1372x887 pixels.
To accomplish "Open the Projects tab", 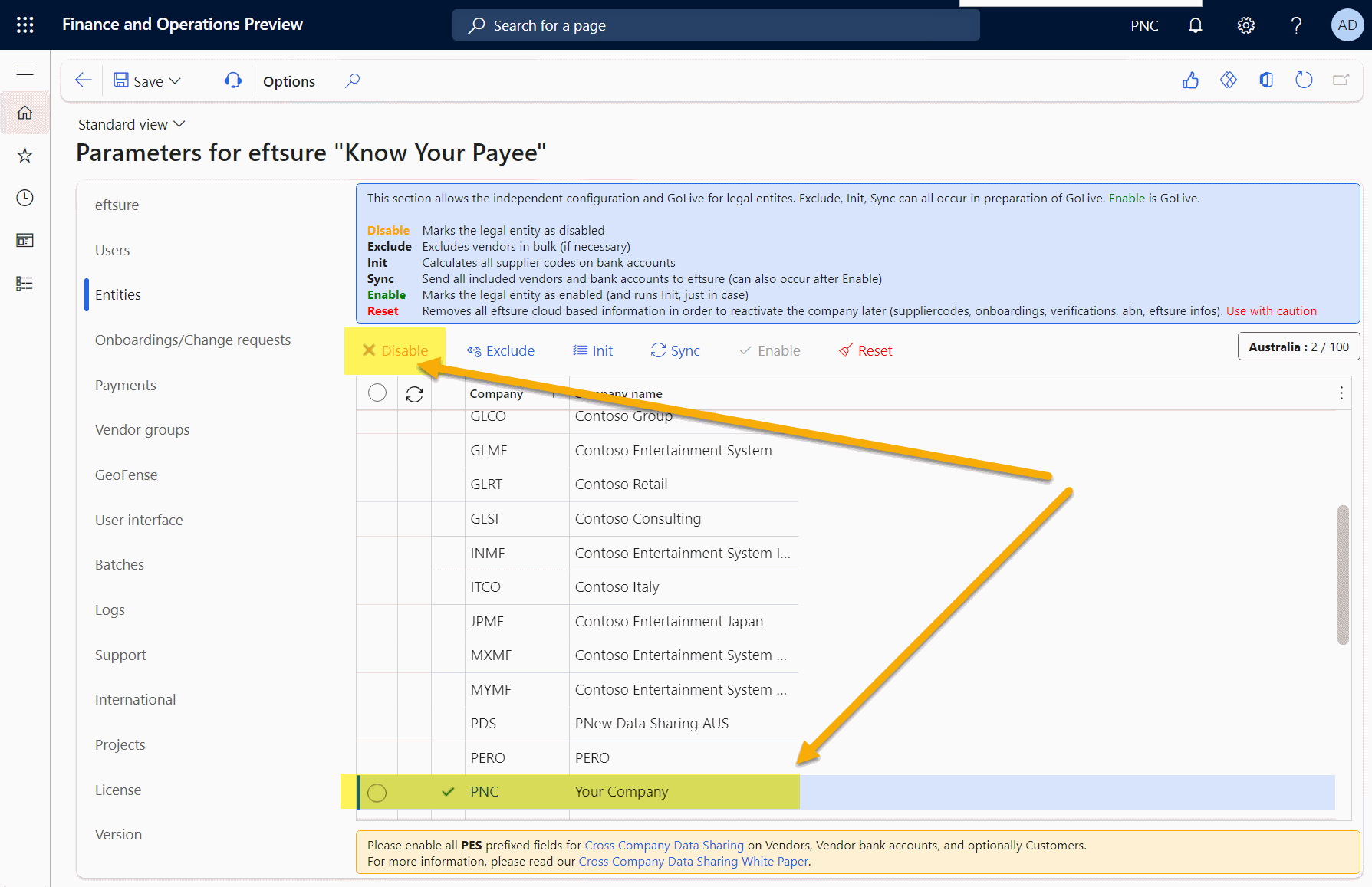I will [120, 744].
